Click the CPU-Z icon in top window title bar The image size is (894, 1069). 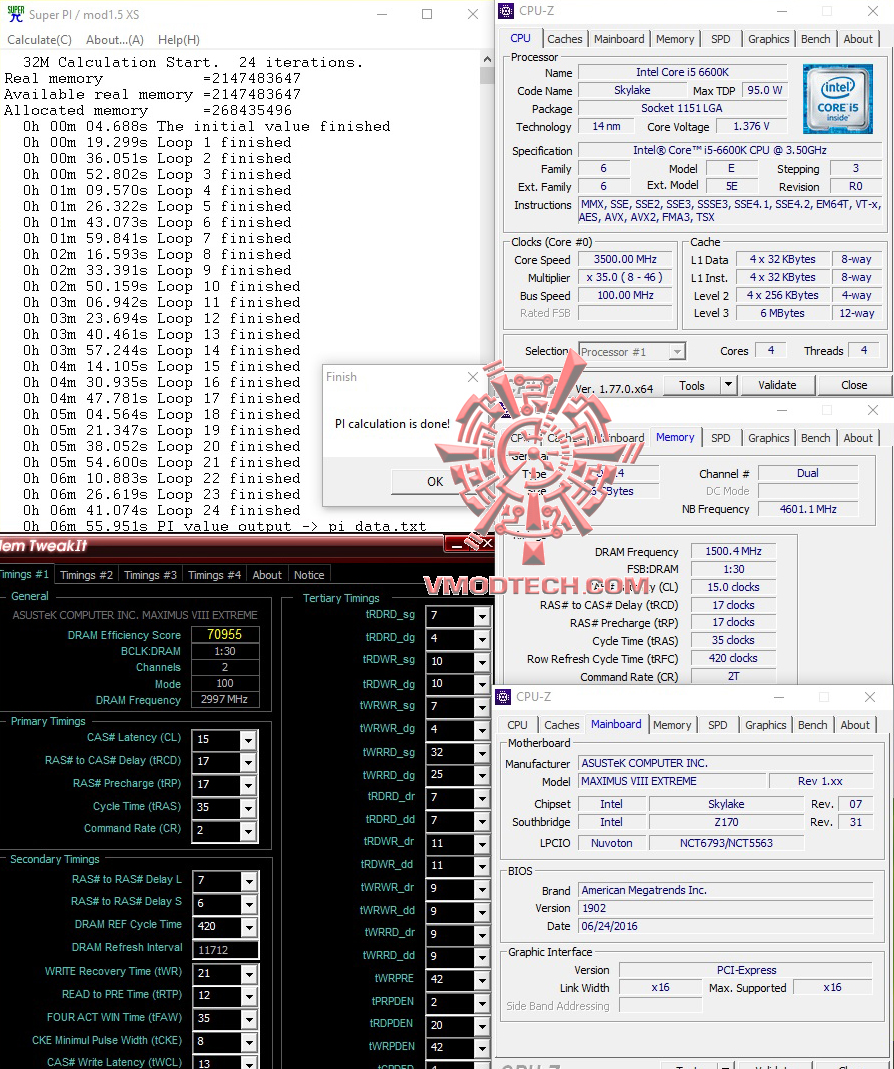506,10
